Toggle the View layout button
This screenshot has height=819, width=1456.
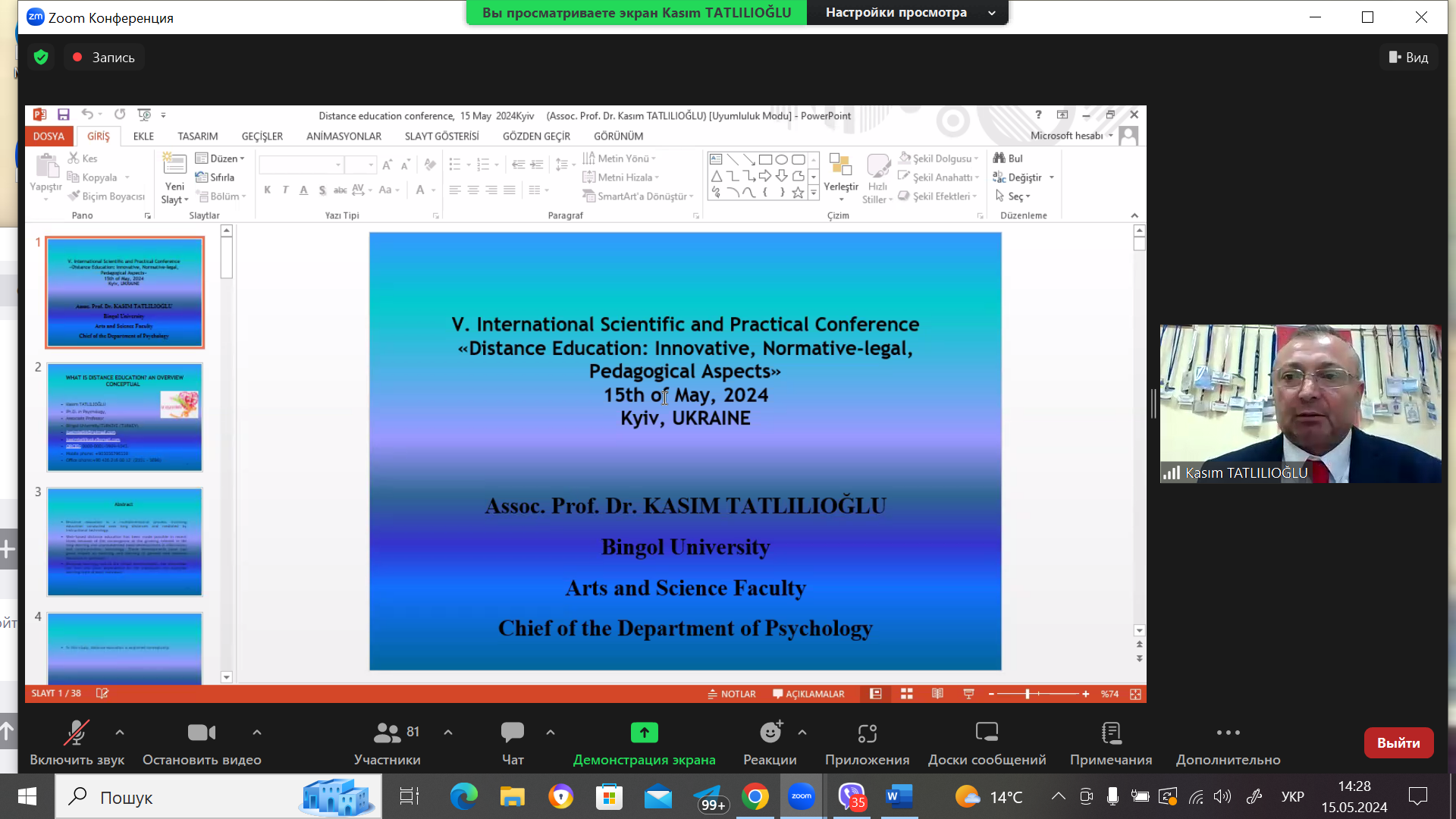[x=1408, y=57]
